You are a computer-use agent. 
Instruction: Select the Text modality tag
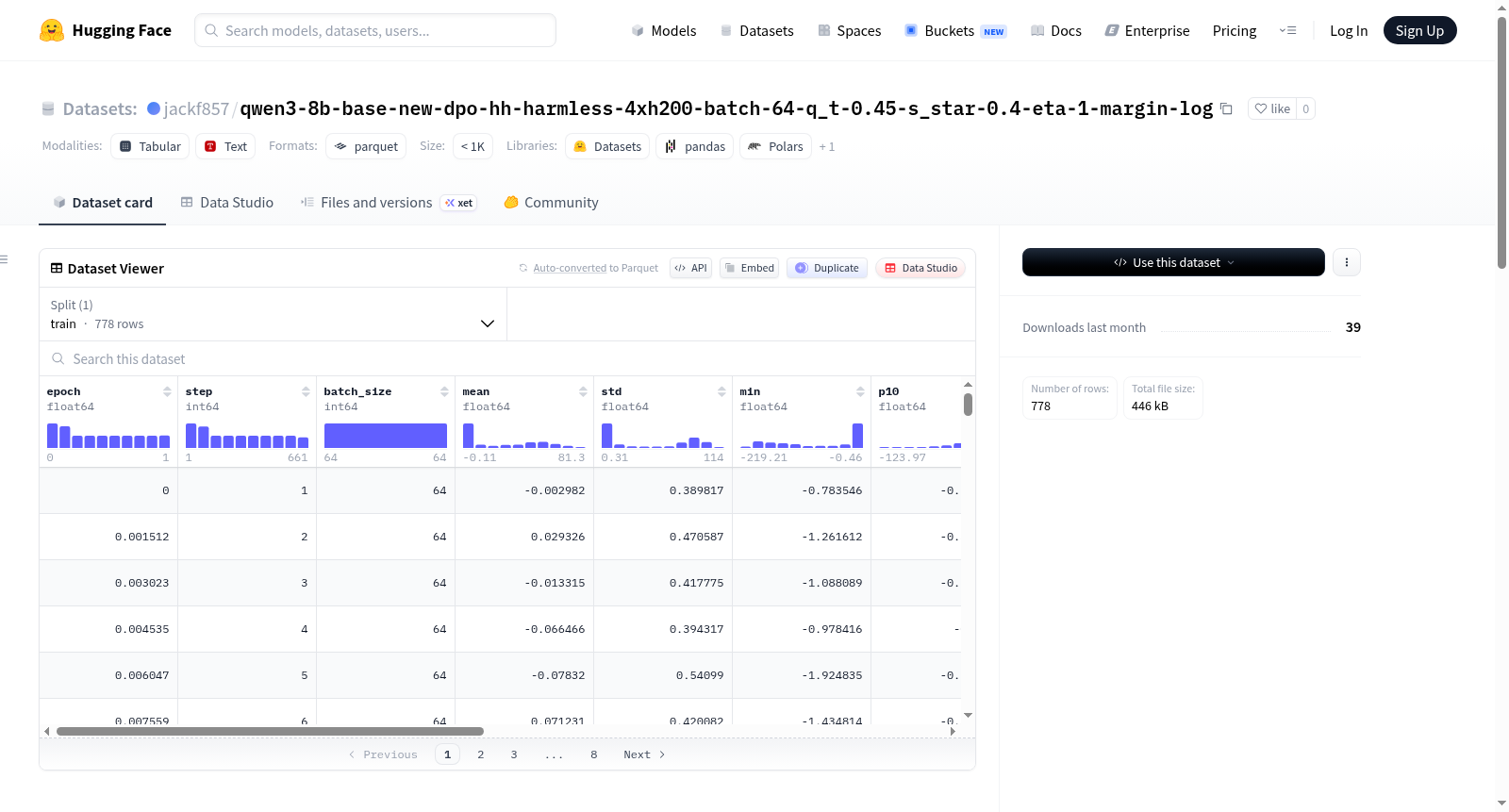[x=225, y=146]
